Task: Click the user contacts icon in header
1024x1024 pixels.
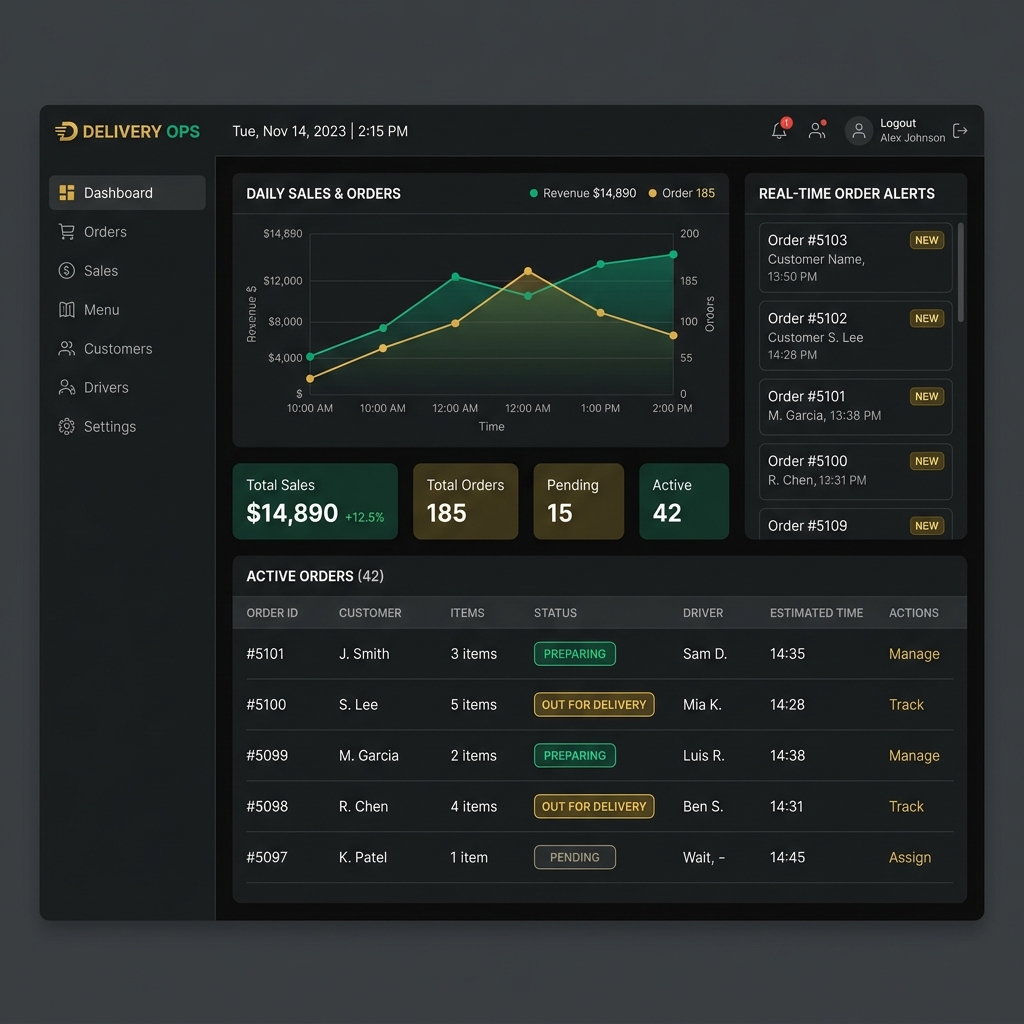Action: (817, 131)
